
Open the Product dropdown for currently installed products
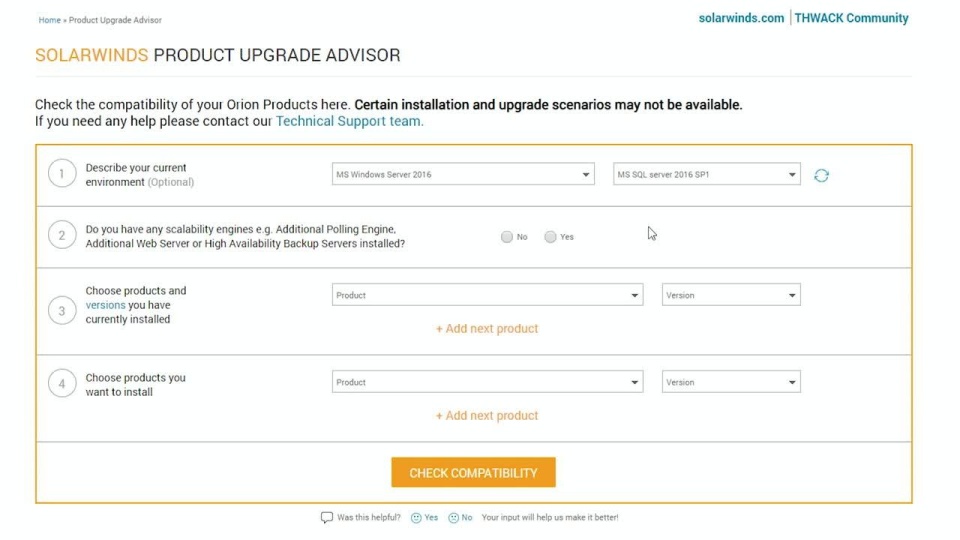point(487,296)
